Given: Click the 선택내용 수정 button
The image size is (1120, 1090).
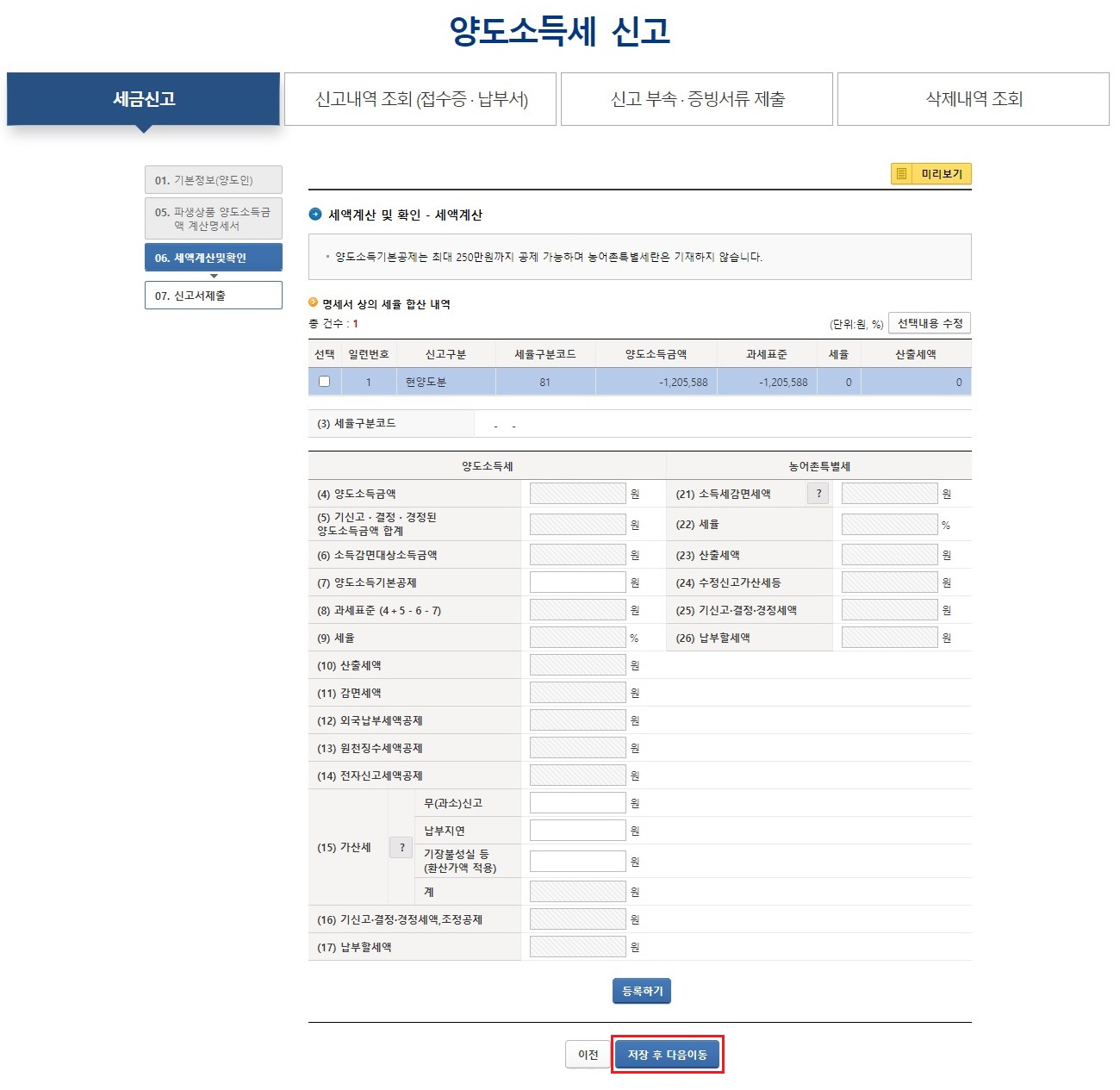Looking at the screenshot, I should click(930, 323).
